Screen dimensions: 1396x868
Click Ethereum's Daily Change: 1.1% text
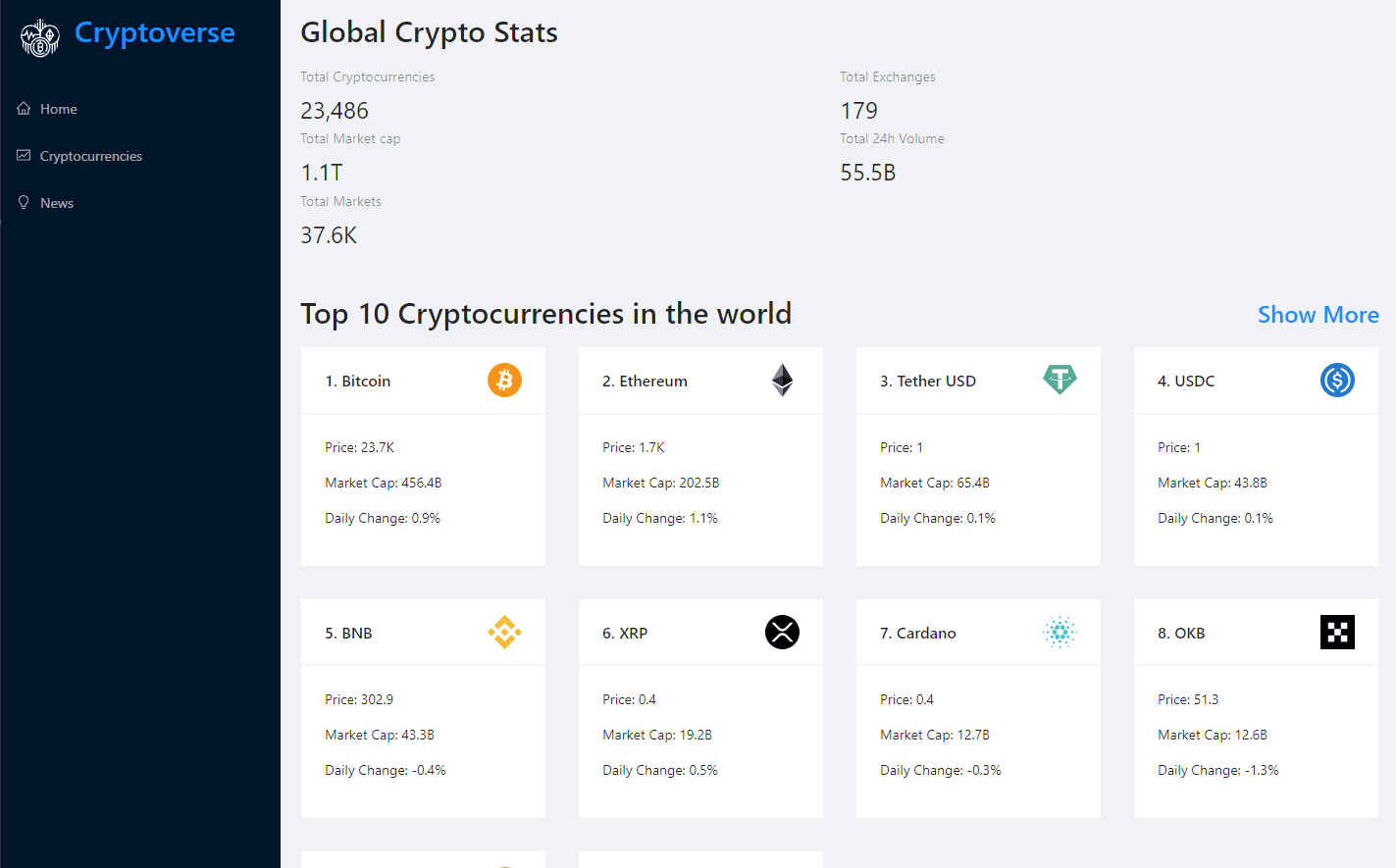tap(660, 518)
